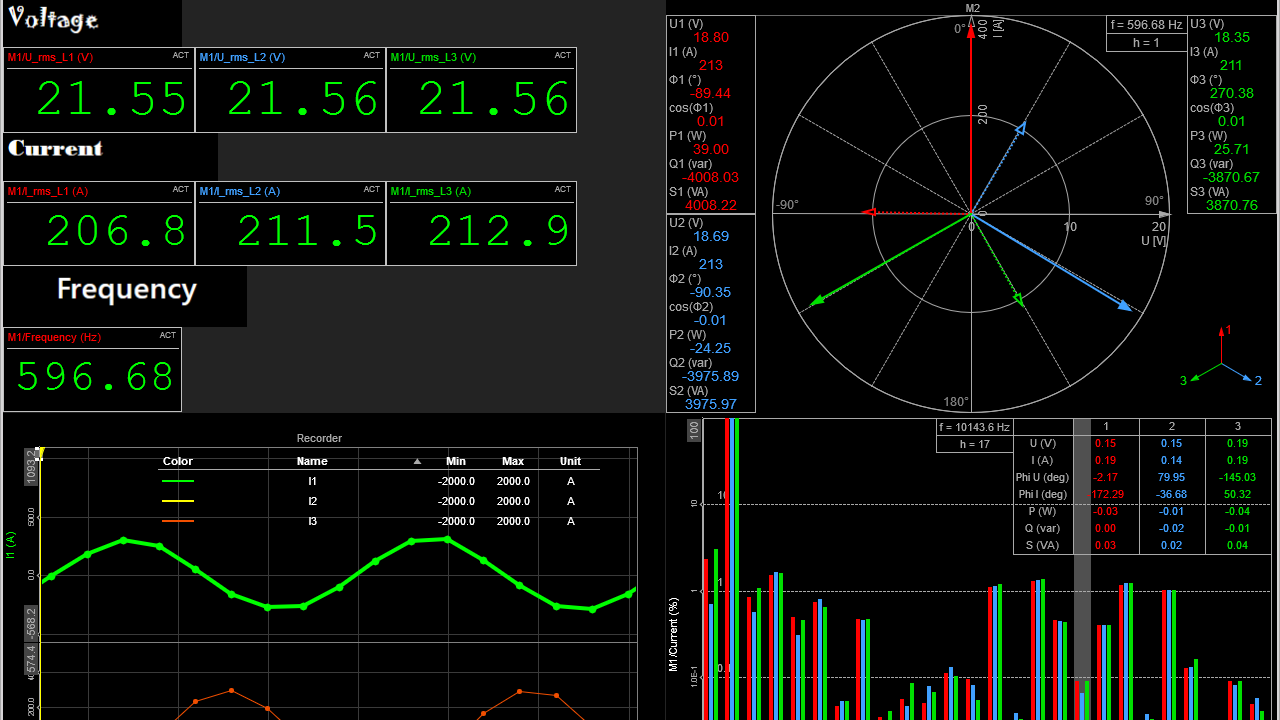
Task: Click the highlighted h=17 harmonic column in the FFT
Action: point(1082,568)
